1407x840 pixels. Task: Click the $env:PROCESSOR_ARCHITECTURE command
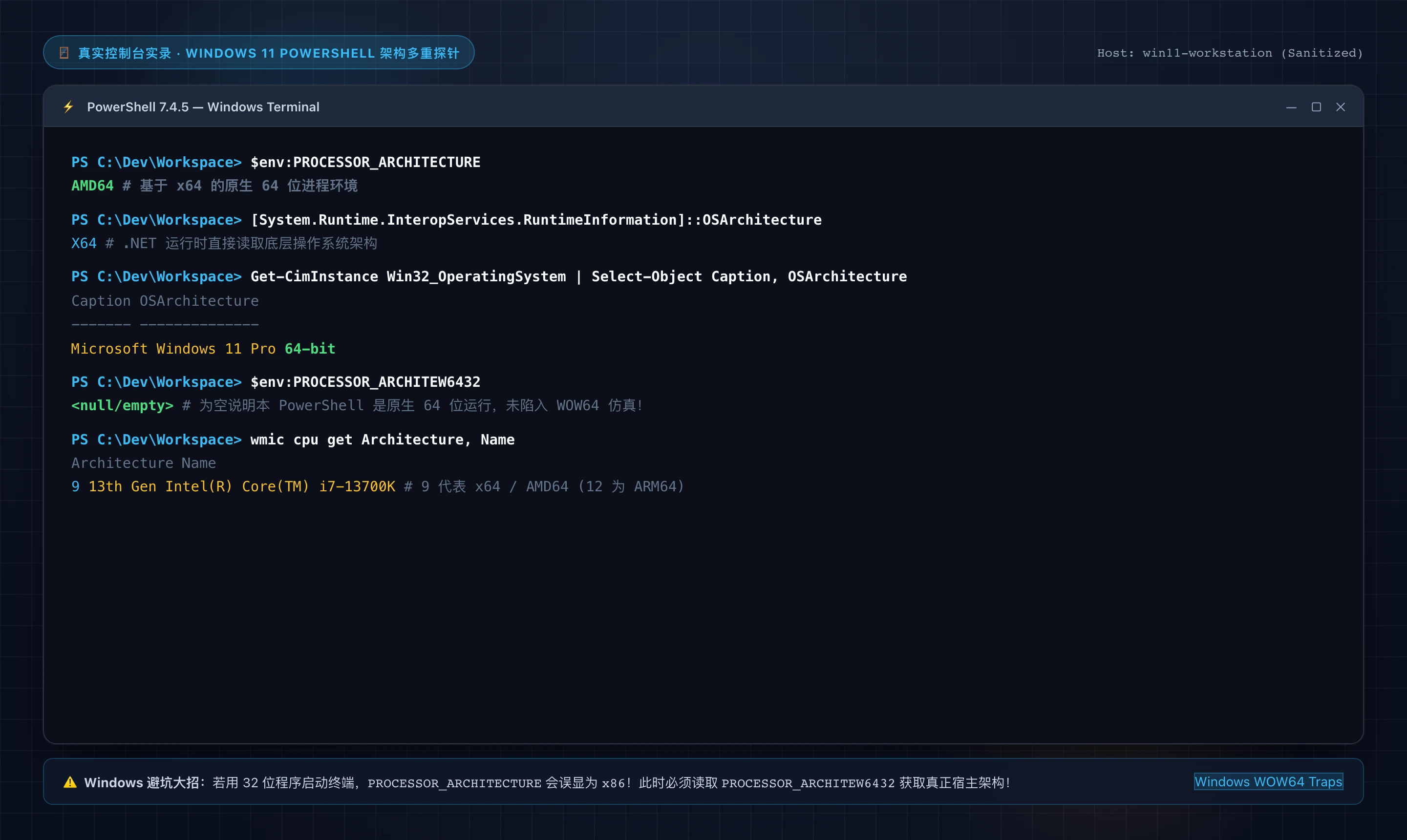click(365, 163)
